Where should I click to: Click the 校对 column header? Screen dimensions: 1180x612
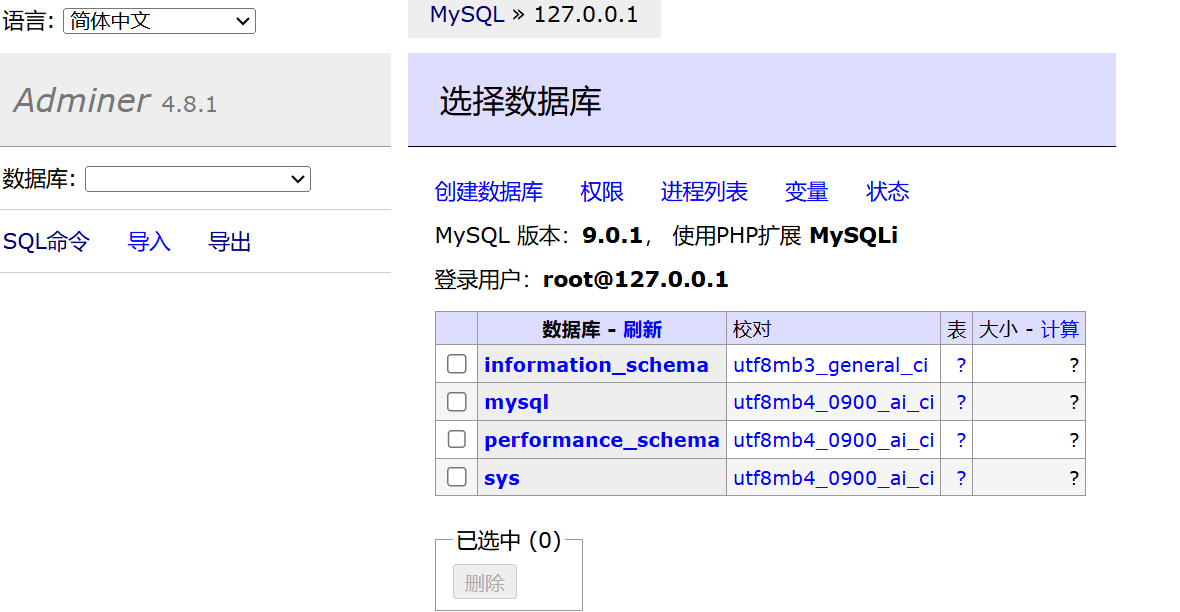coord(753,330)
